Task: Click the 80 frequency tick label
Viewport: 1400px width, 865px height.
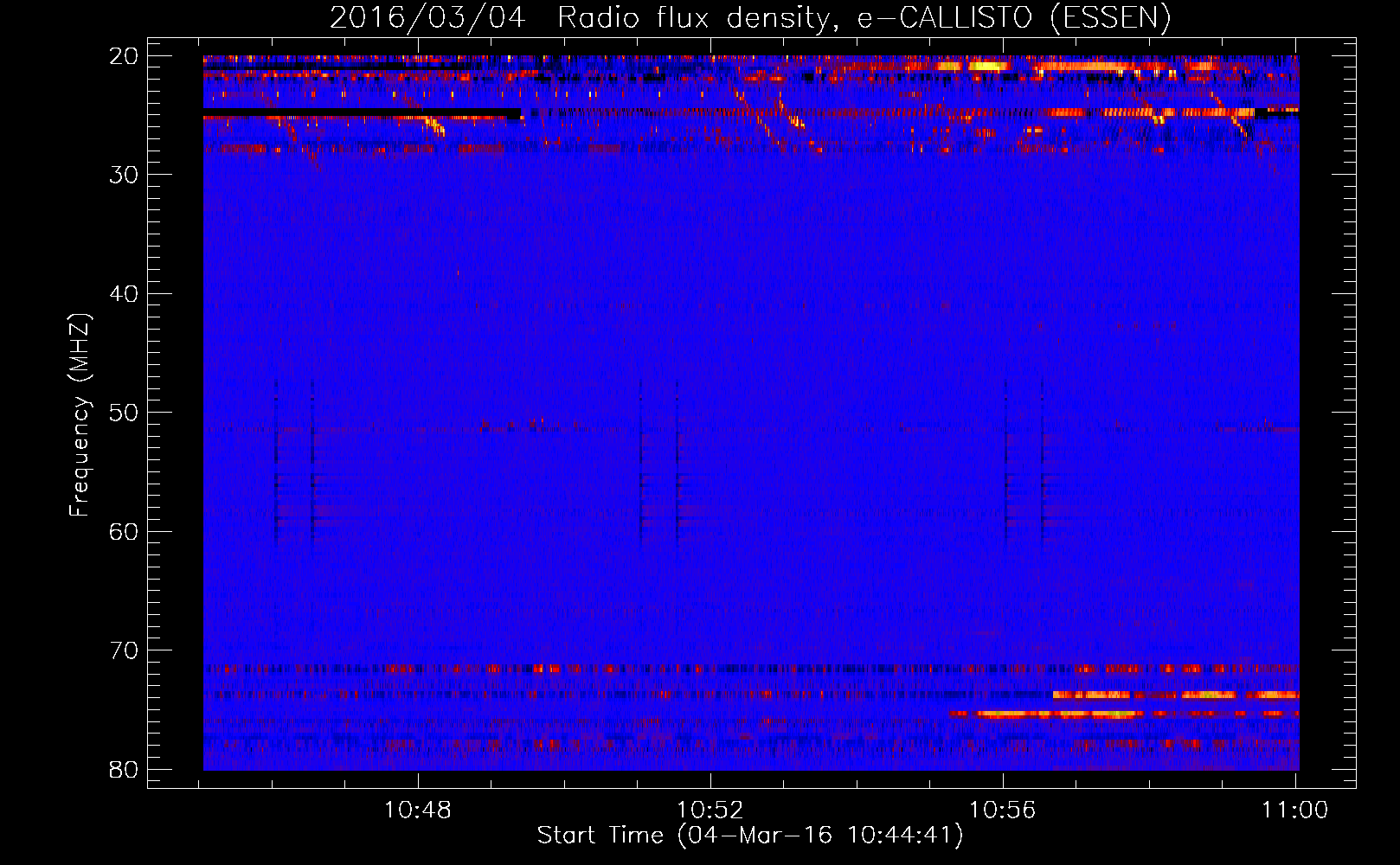Action: [x=124, y=769]
